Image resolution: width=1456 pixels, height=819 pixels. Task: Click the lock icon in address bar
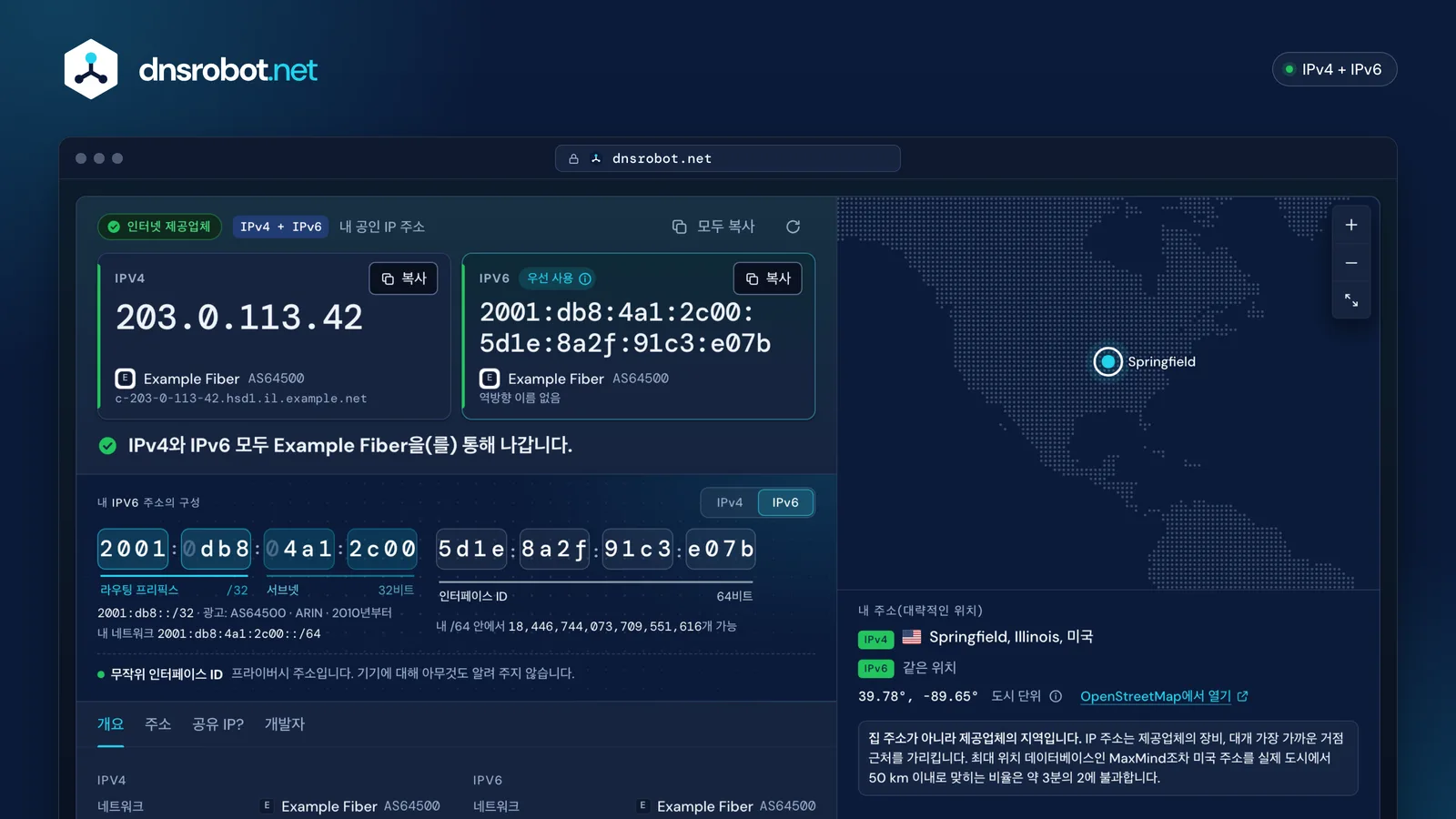point(573,158)
